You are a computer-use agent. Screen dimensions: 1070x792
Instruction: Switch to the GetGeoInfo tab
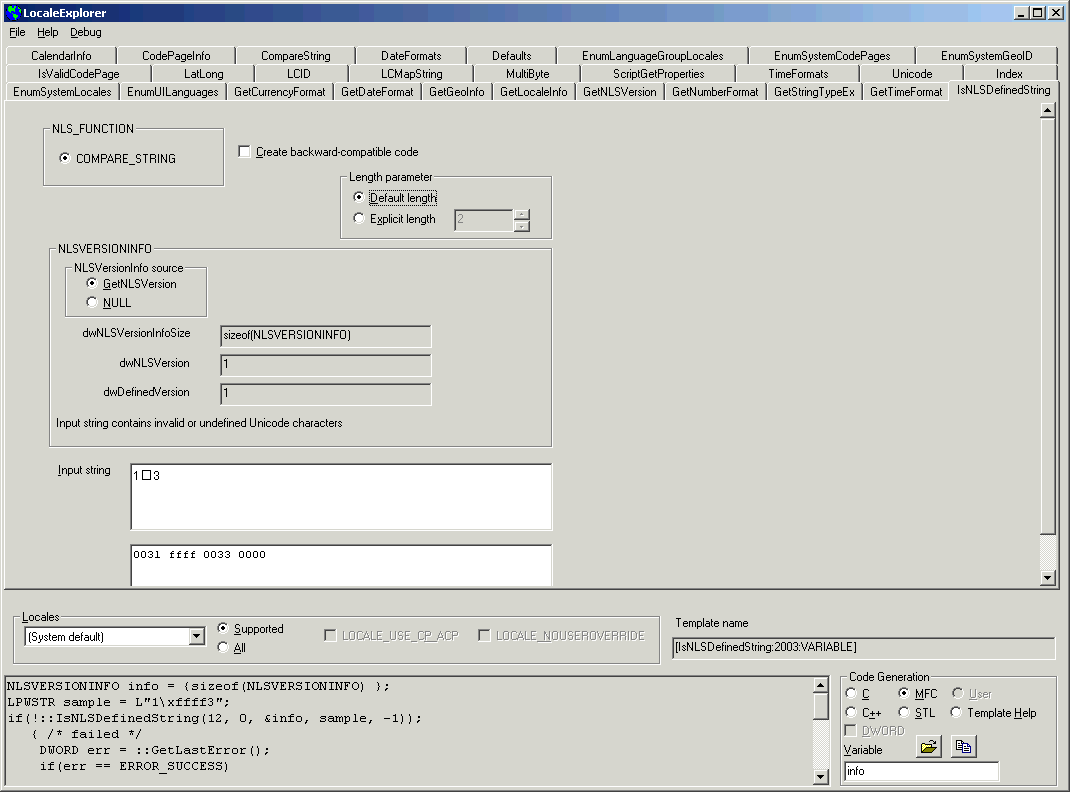click(x=457, y=91)
